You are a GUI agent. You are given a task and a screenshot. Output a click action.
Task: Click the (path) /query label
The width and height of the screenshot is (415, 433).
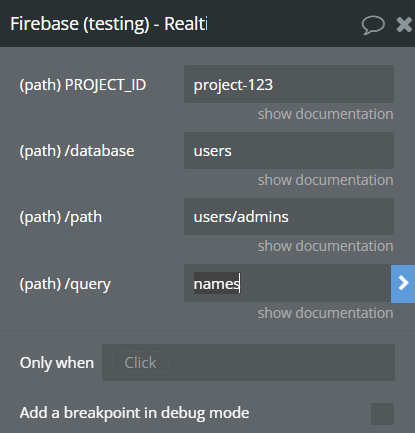65,284
